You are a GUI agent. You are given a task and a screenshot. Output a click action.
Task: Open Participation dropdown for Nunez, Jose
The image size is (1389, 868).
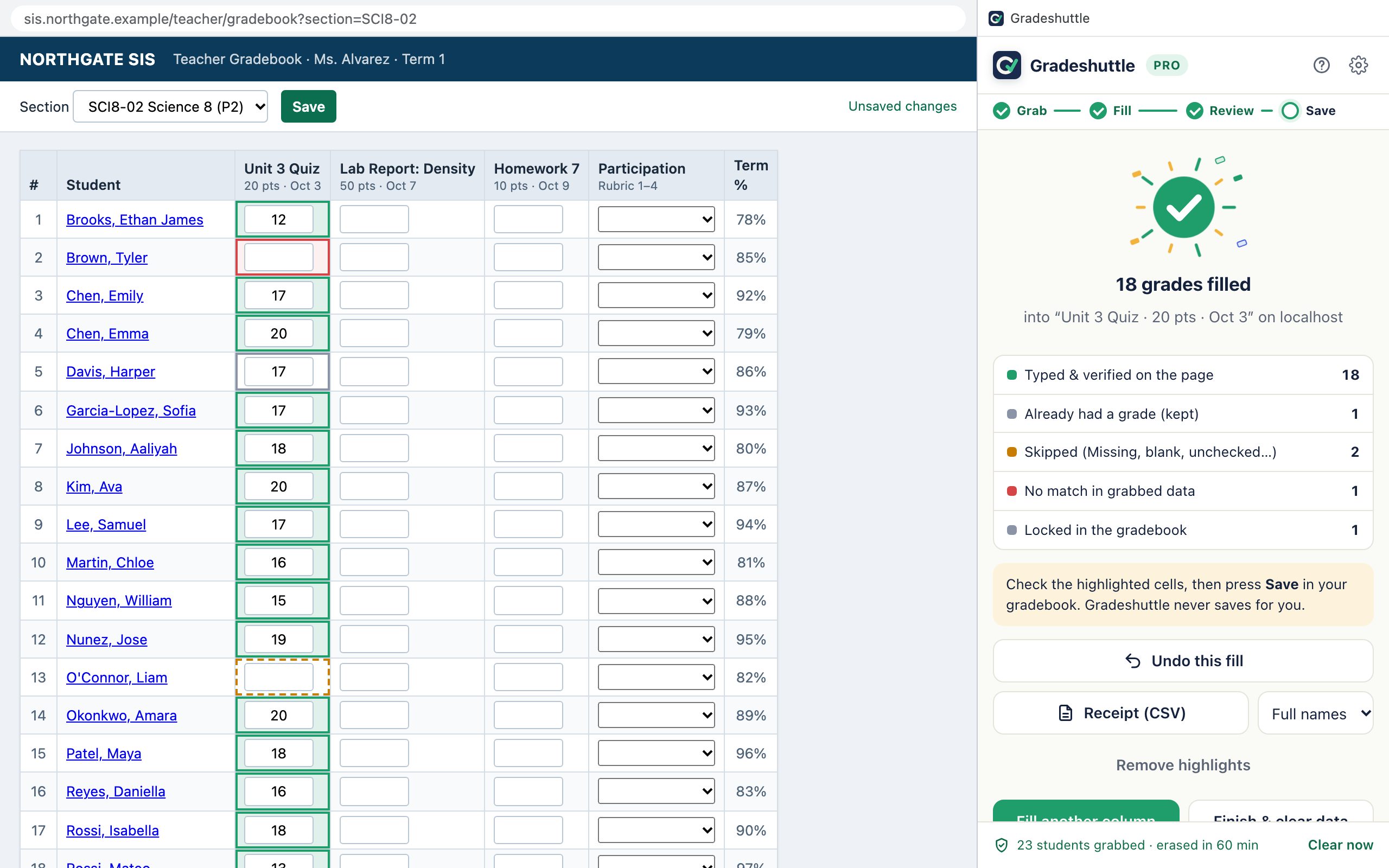pos(656,639)
